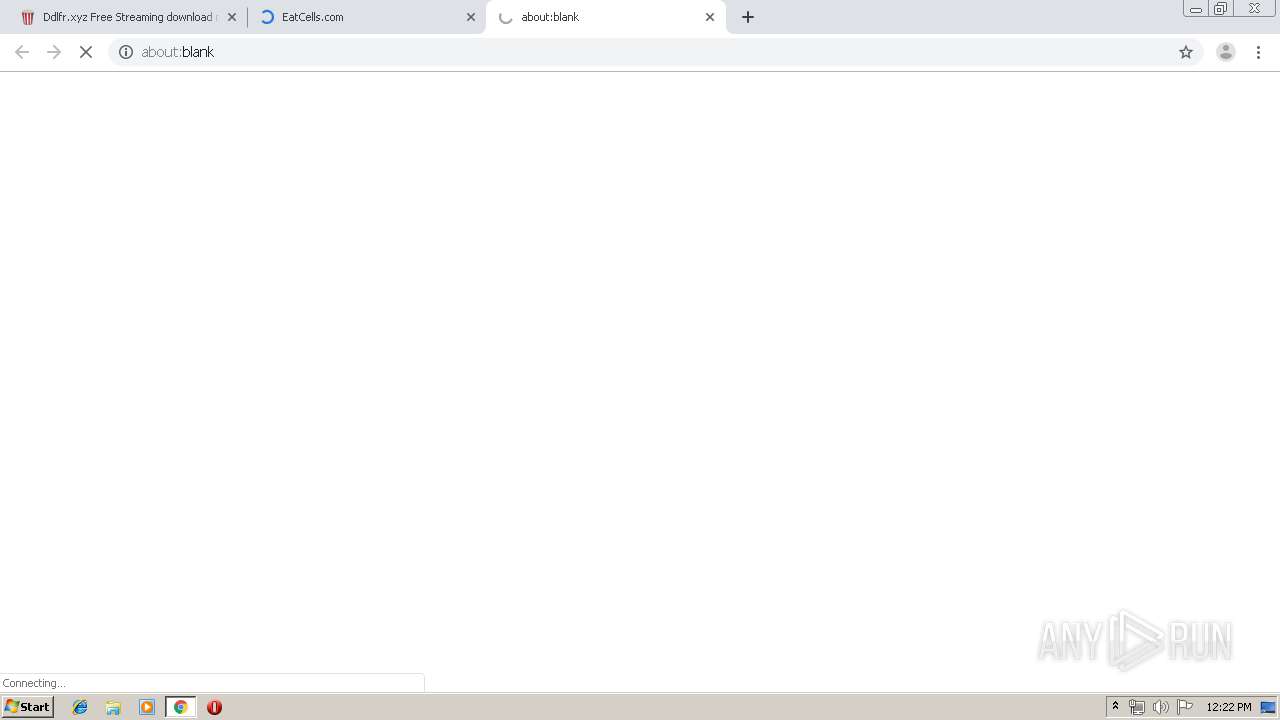The image size is (1280, 720).
Task: Show desktop via tray monitor icon
Action: (1268, 707)
